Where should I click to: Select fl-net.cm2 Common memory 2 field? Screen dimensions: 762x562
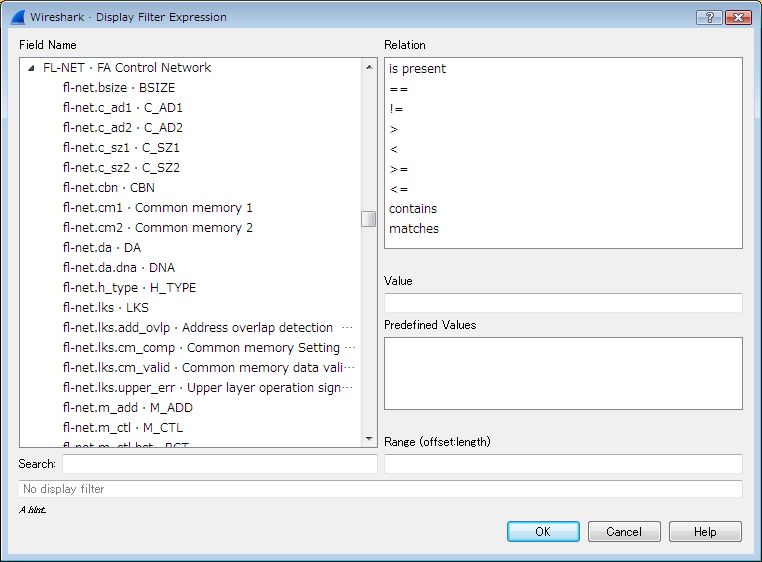[157, 228]
